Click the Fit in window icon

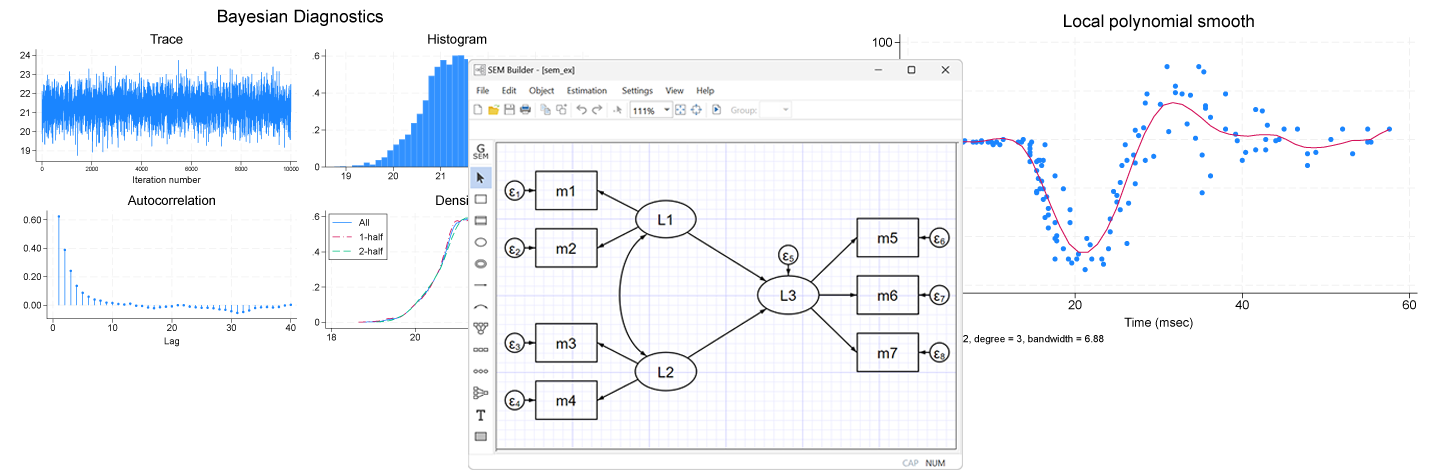click(x=680, y=109)
